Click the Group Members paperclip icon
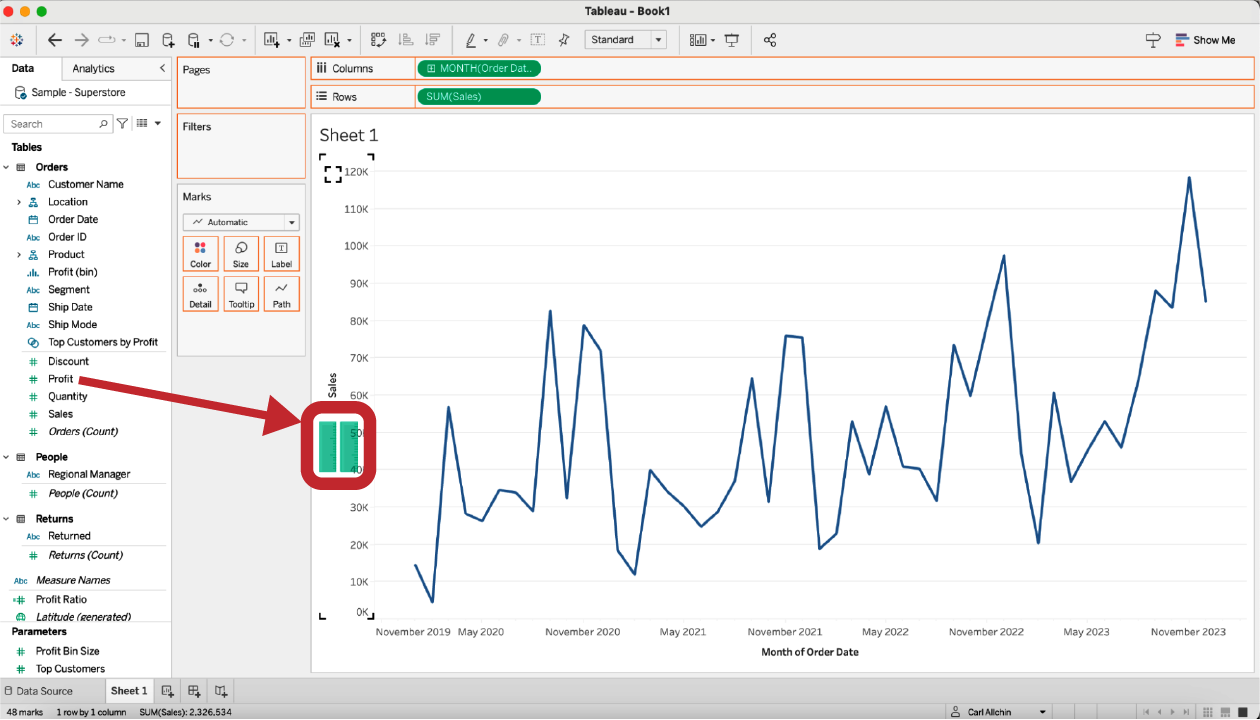The height and width of the screenshot is (720, 1260). (x=503, y=40)
